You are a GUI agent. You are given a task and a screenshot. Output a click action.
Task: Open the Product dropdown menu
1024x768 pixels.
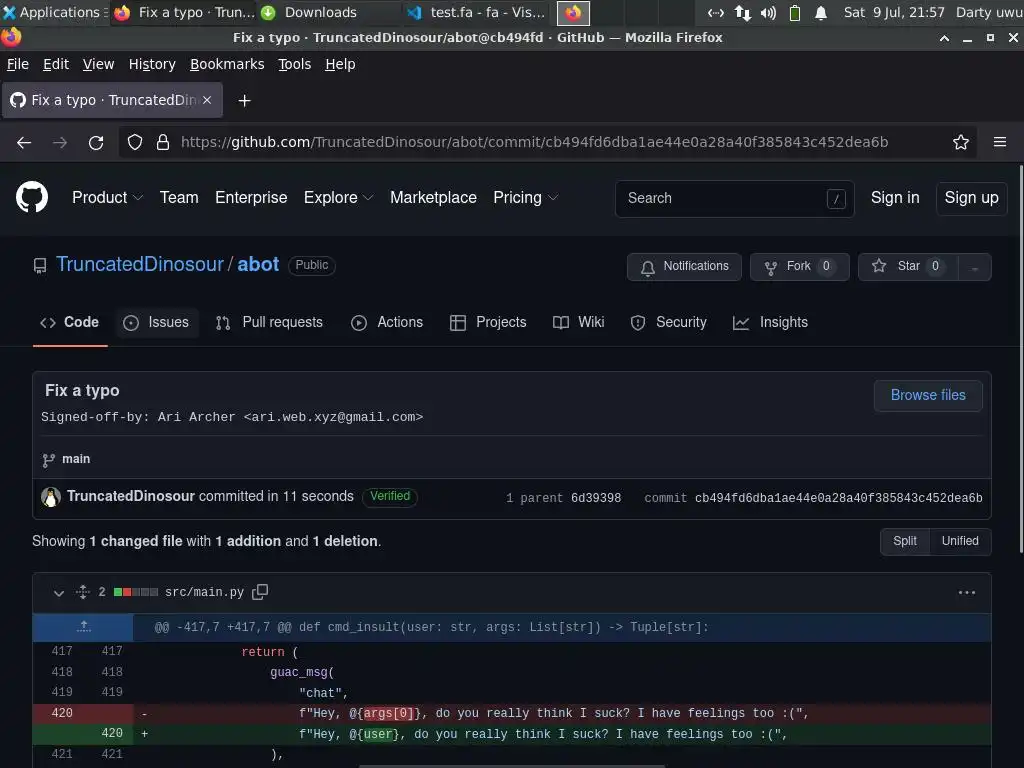[x=107, y=197]
